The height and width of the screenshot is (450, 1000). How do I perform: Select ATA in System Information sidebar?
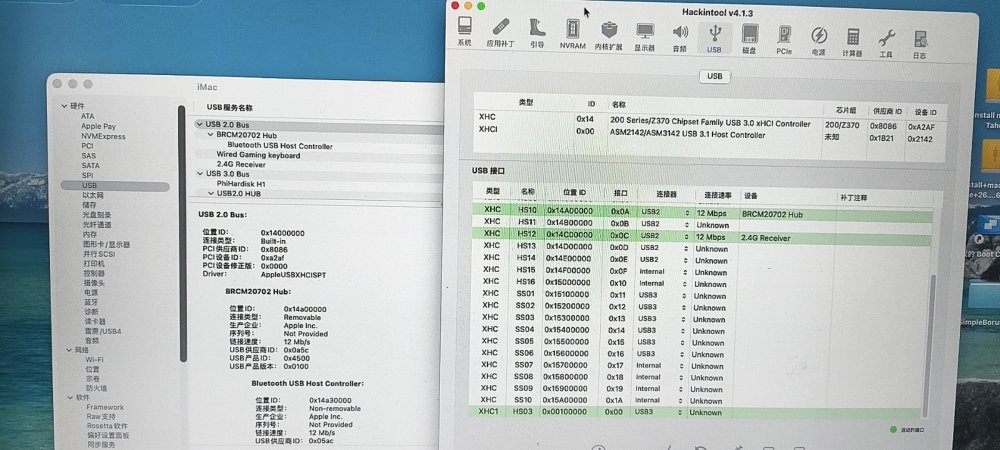pyautogui.click(x=87, y=116)
